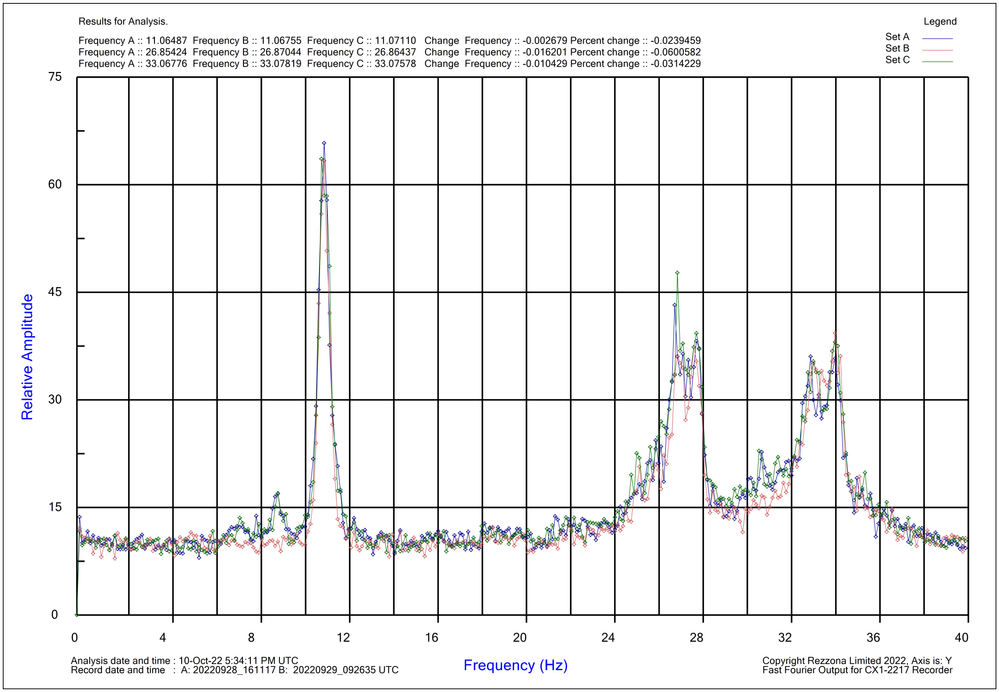Select the Frequency A value 33.06776
The height and width of the screenshot is (692, 999).
(166, 63)
